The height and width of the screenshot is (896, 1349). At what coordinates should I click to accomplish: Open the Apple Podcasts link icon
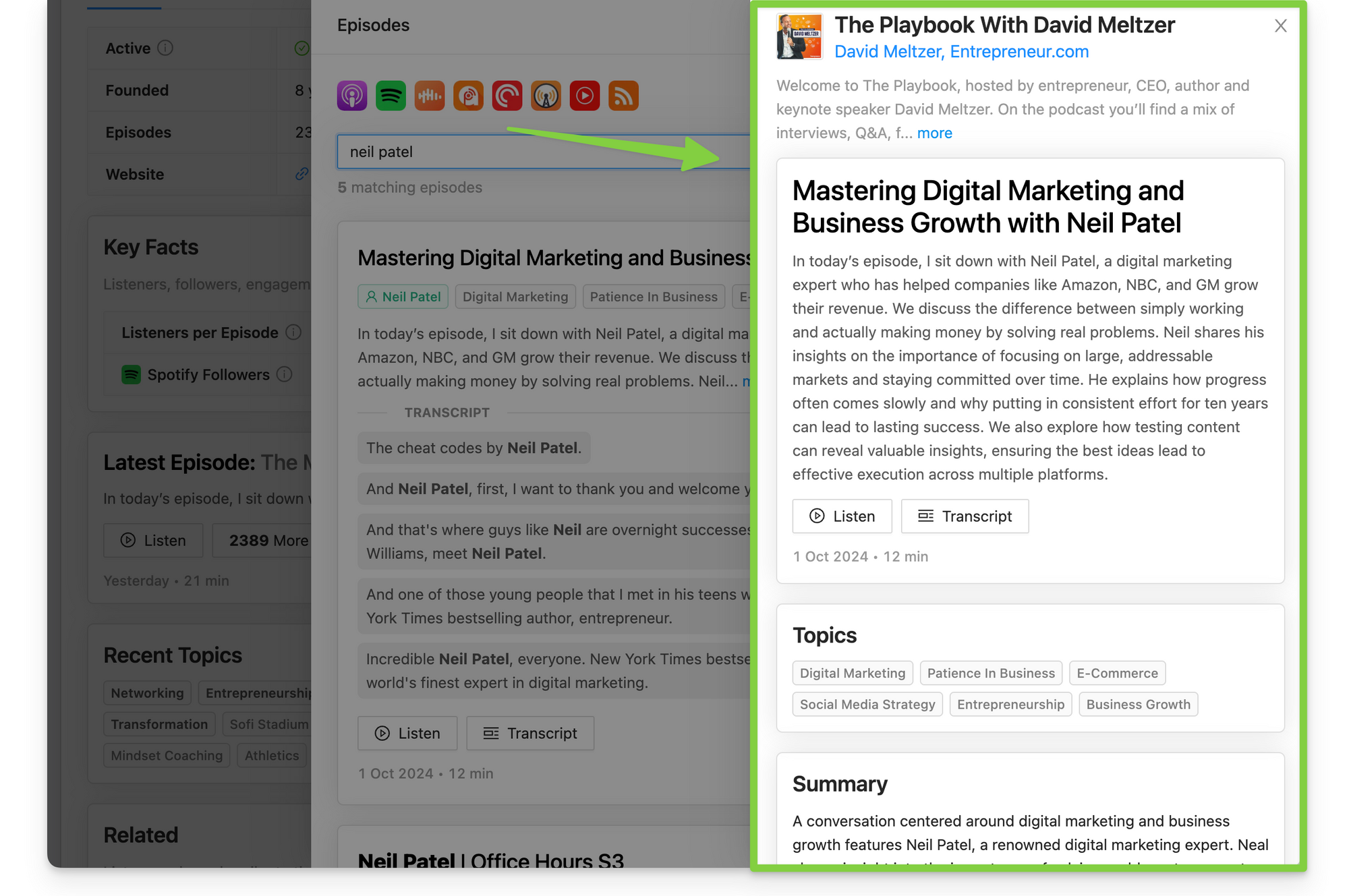pyautogui.click(x=352, y=96)
